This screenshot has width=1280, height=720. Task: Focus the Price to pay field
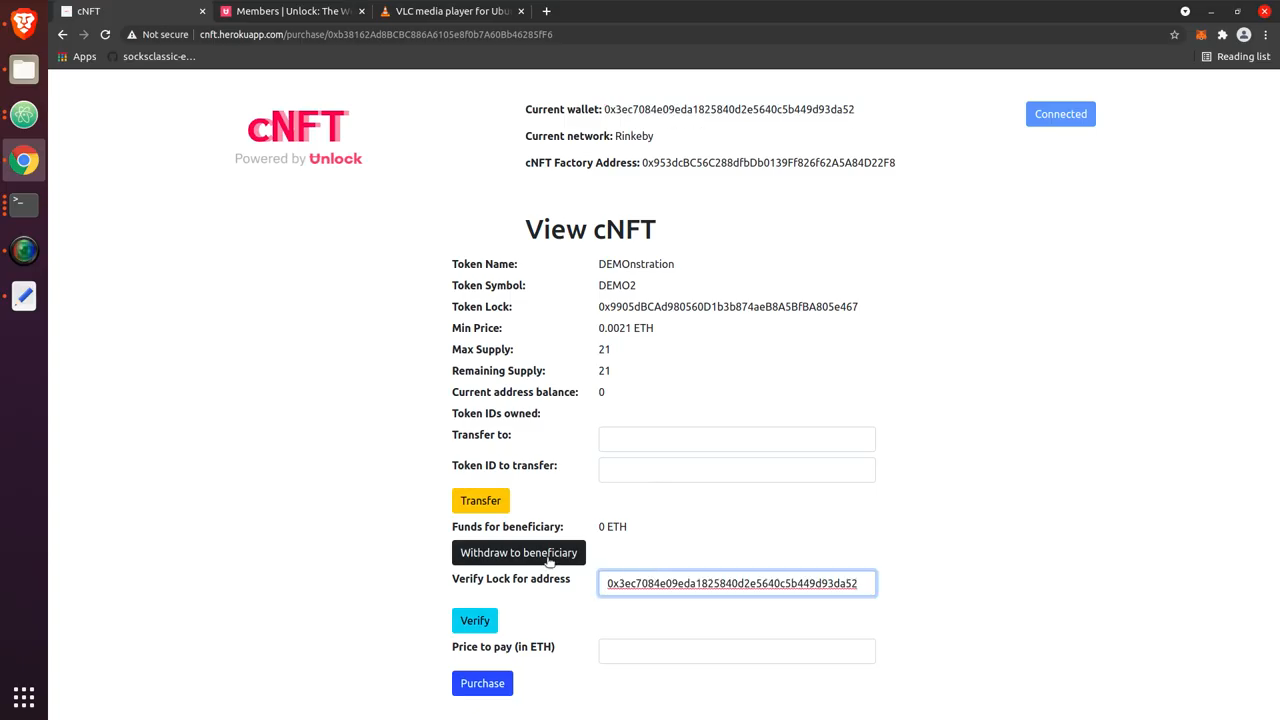point(737,651)
